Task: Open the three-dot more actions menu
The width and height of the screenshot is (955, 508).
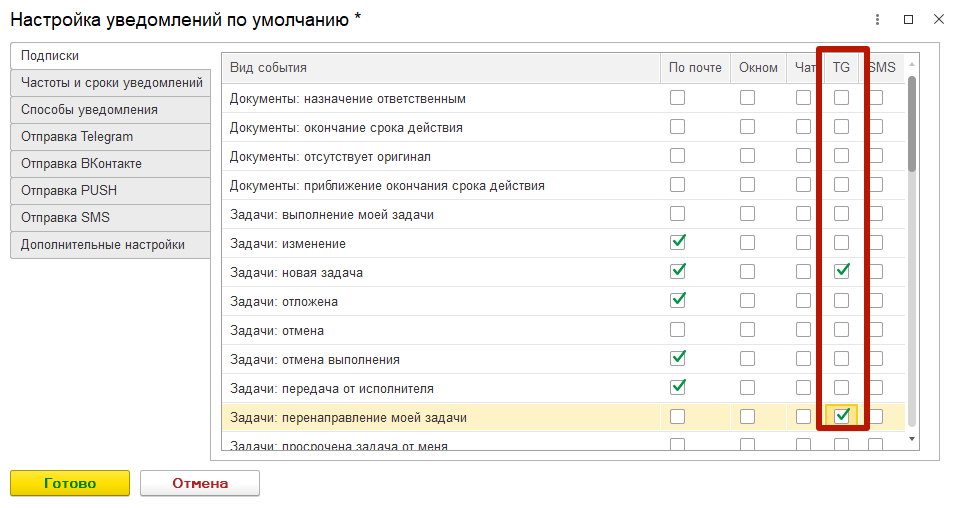Action: point(877,19)
